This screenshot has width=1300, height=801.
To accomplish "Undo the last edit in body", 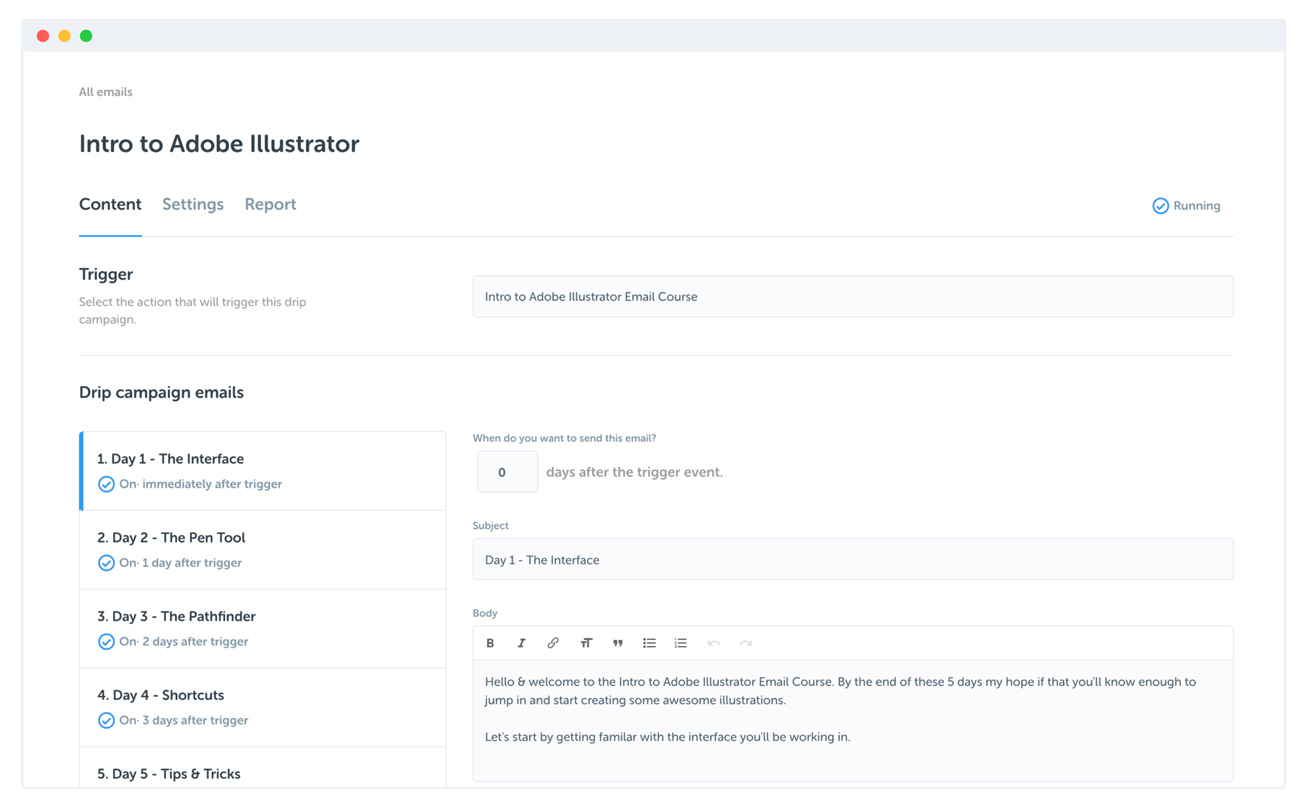I will (x=713, y=643).
